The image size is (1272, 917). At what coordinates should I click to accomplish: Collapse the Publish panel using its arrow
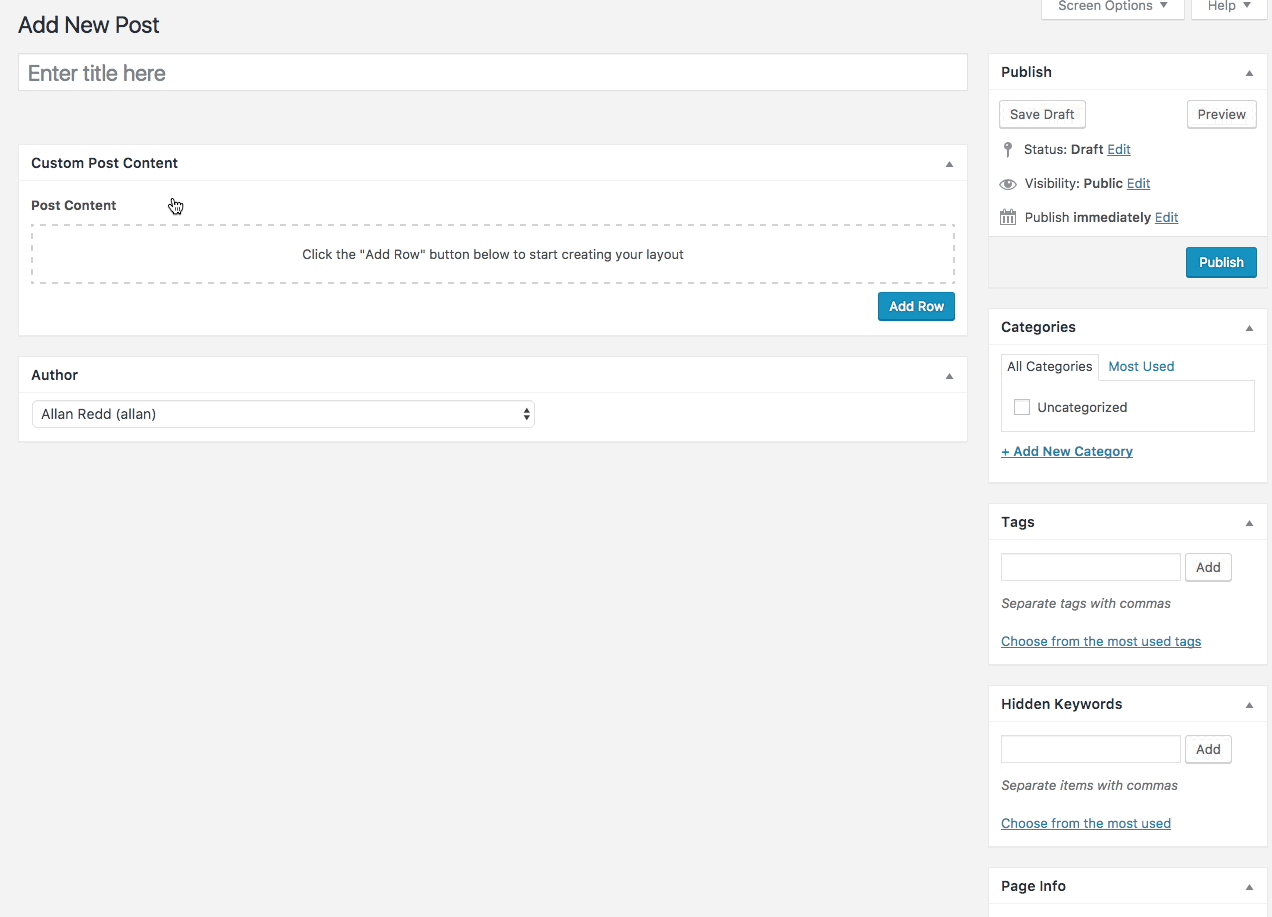tap(1249, 73)
